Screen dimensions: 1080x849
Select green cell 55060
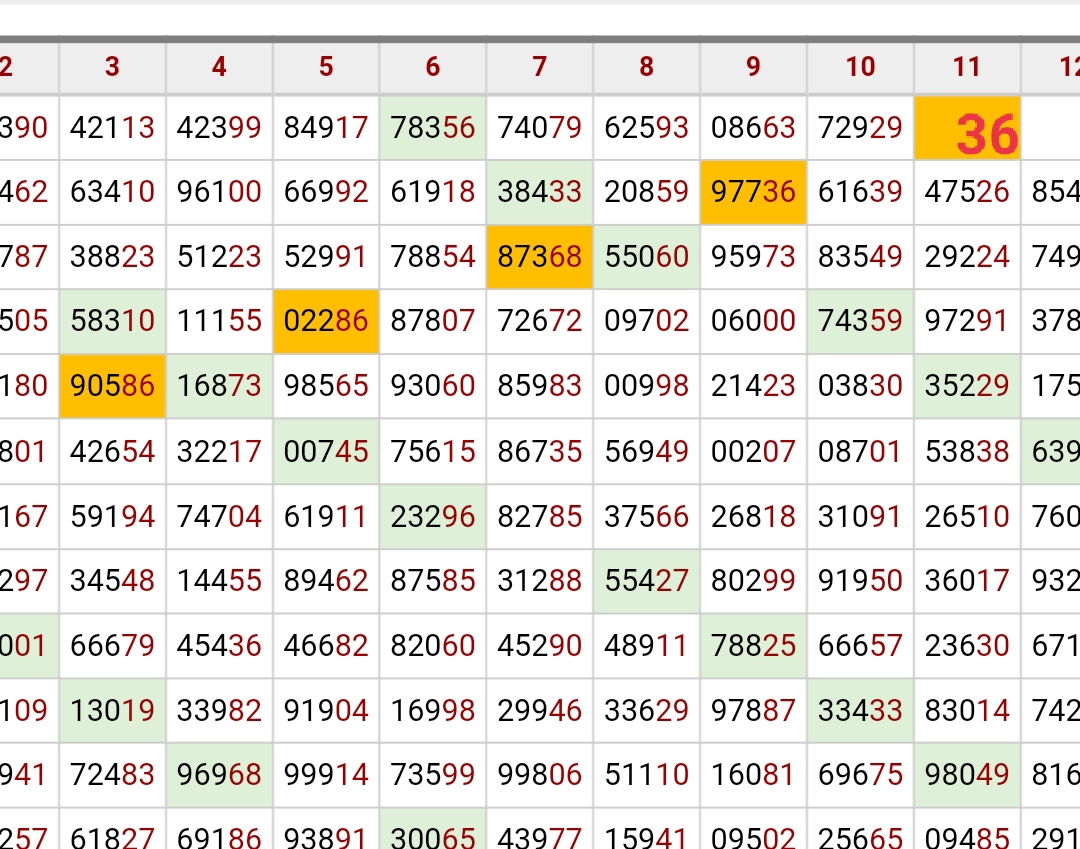tap(646, 257)
